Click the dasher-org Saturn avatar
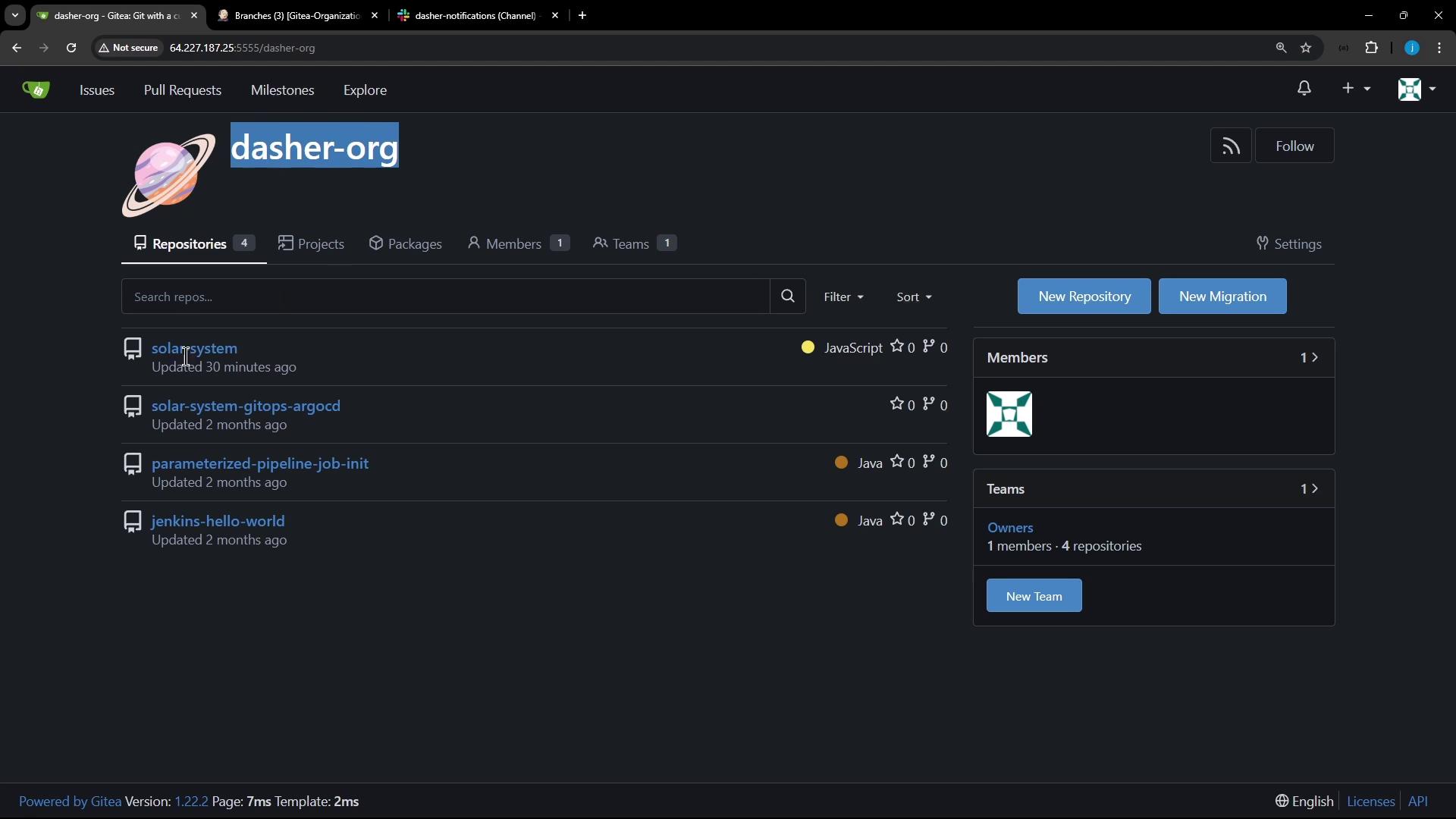Viewport: 1456px width, 819px height. click(x=168, y=175)
